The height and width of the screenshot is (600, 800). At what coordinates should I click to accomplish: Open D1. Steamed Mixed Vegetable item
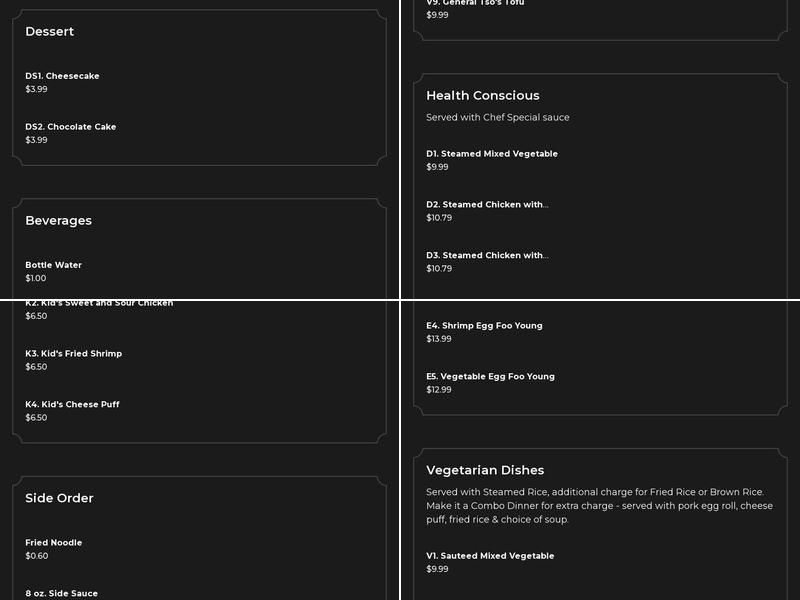[491, 154]
